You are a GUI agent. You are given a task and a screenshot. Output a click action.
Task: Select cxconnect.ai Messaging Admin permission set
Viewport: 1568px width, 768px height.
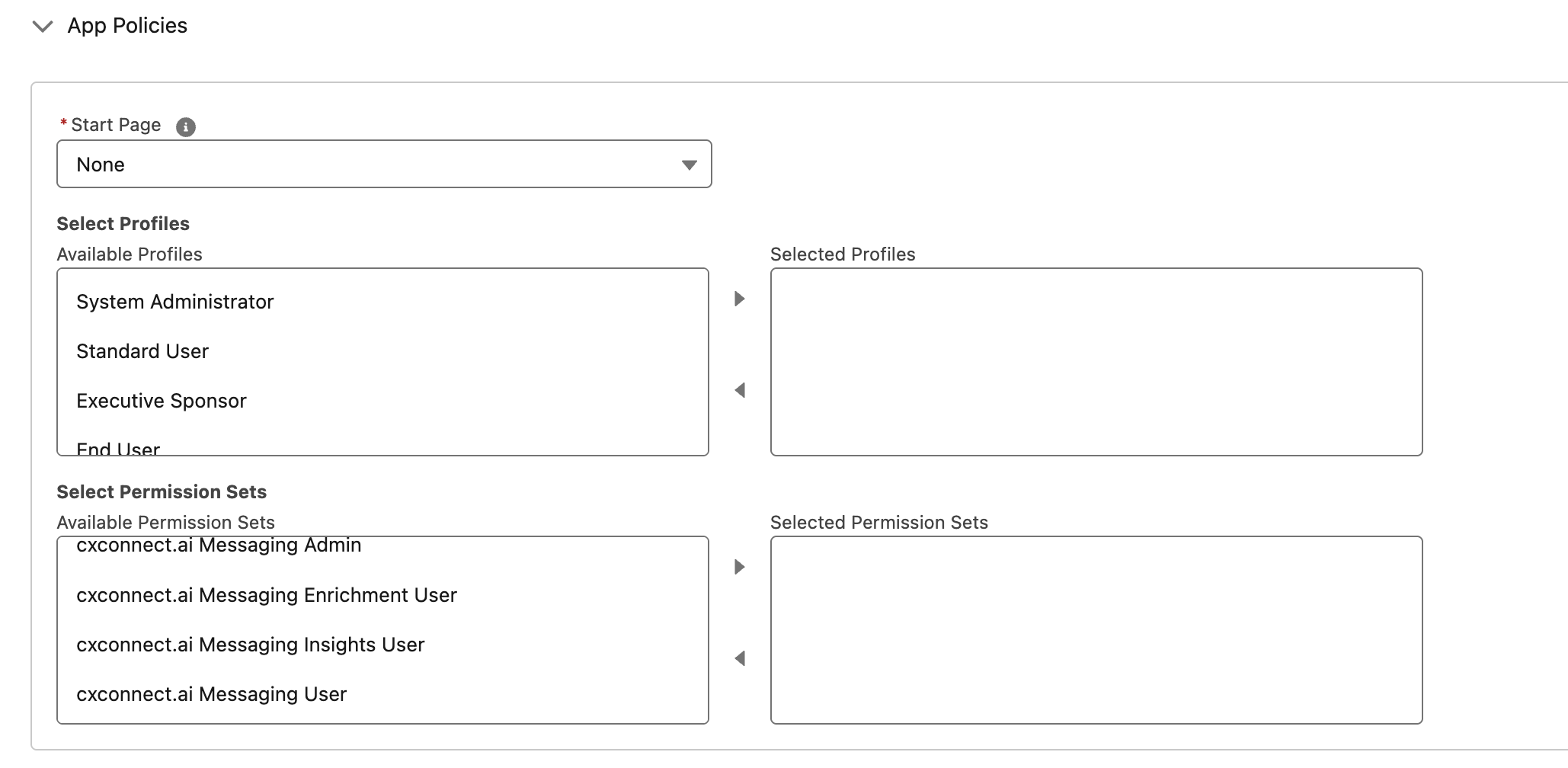pos(219,546)
